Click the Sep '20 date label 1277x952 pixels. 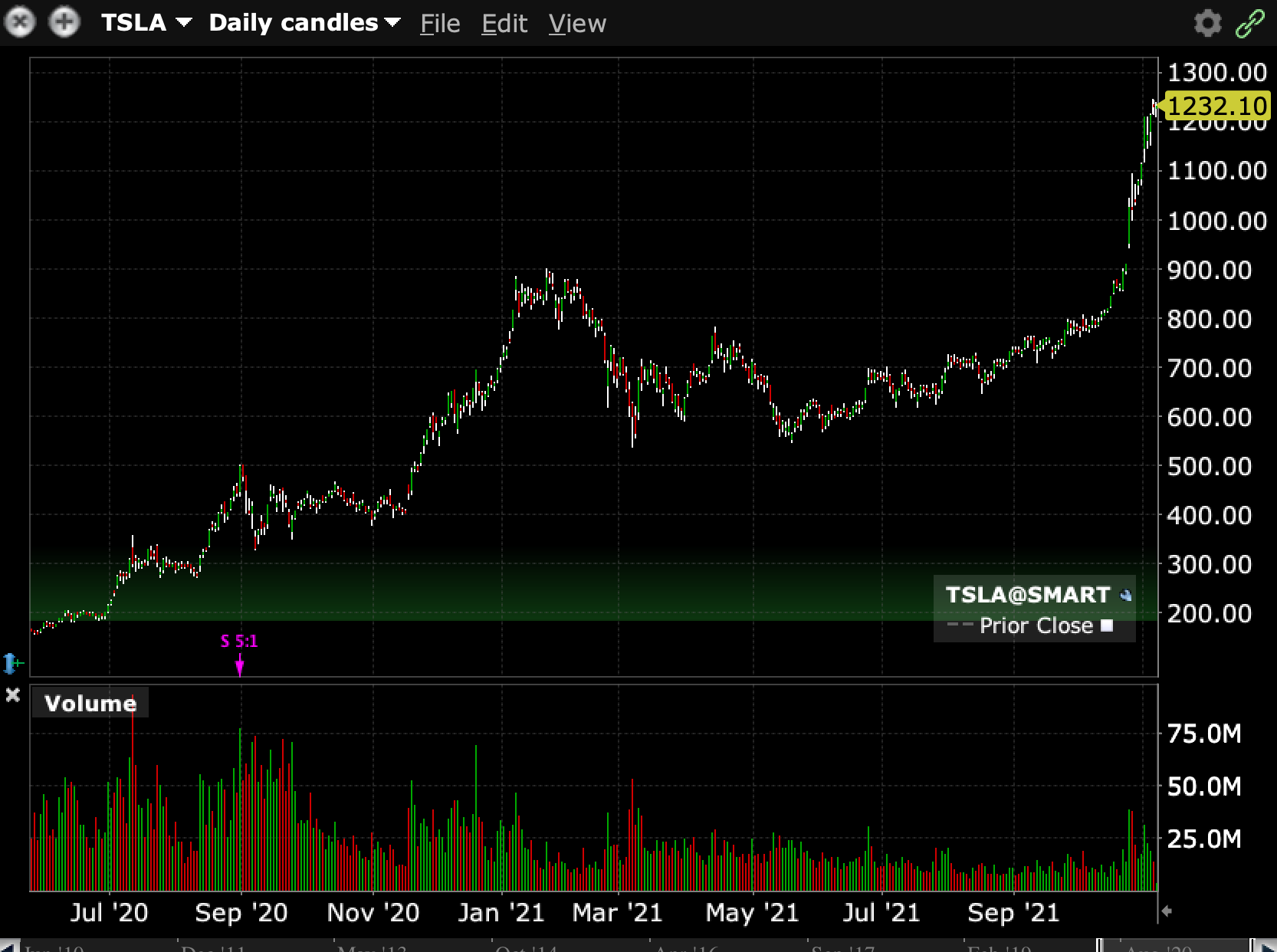coord(241,913)
